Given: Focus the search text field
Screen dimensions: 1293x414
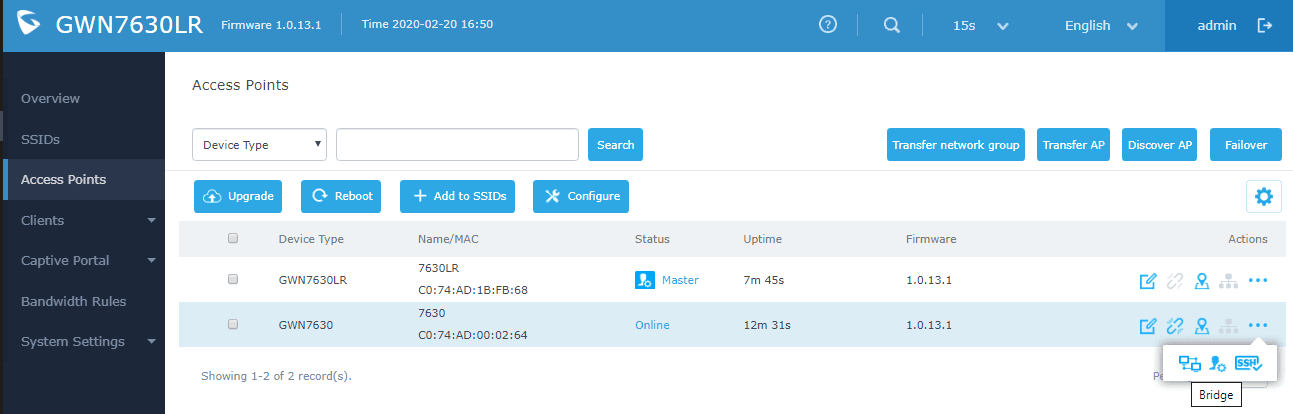Looking at the screenshot, I should click(457, 144).
